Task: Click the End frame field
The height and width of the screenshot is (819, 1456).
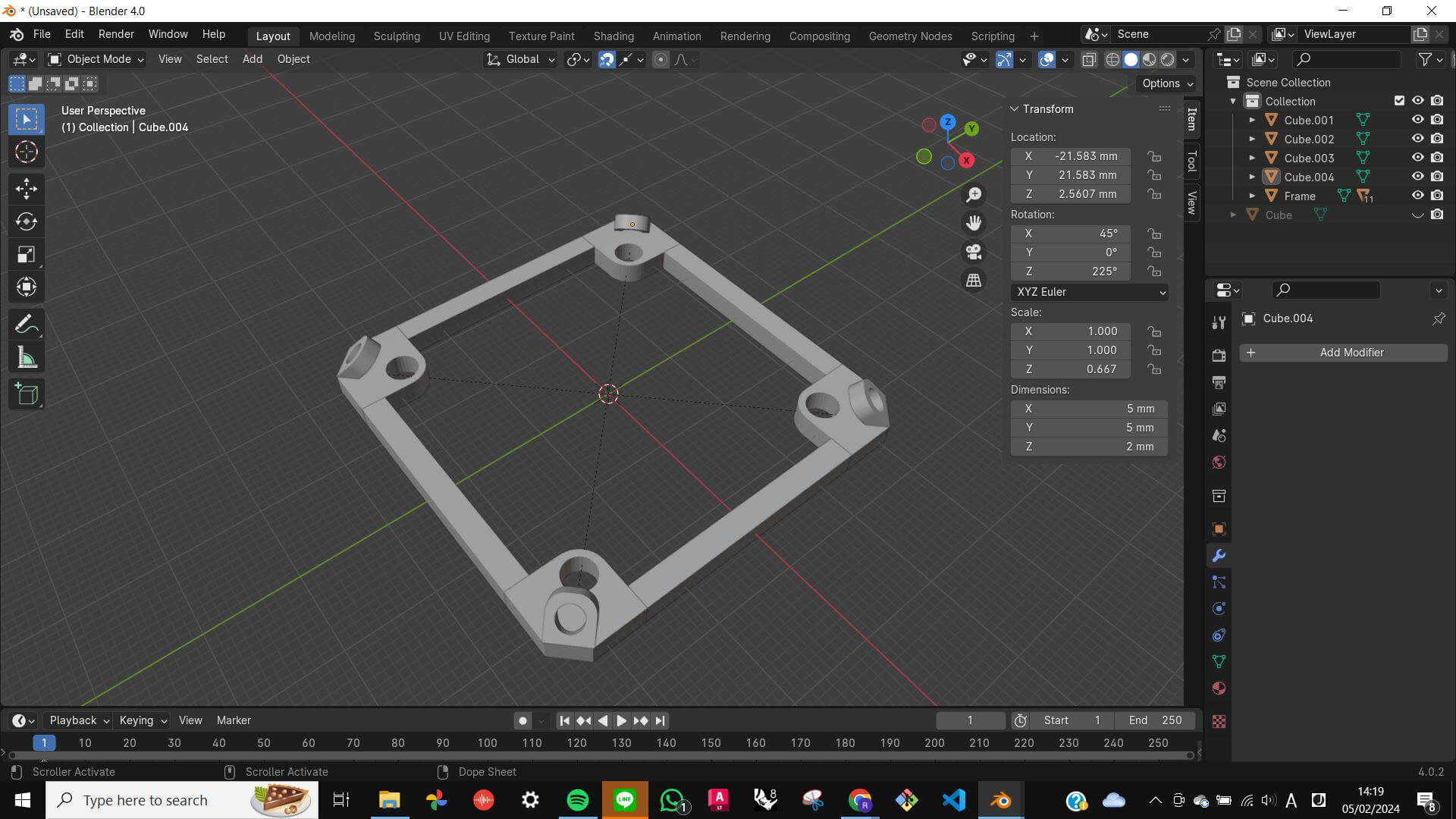Action: click(1155, 720)
